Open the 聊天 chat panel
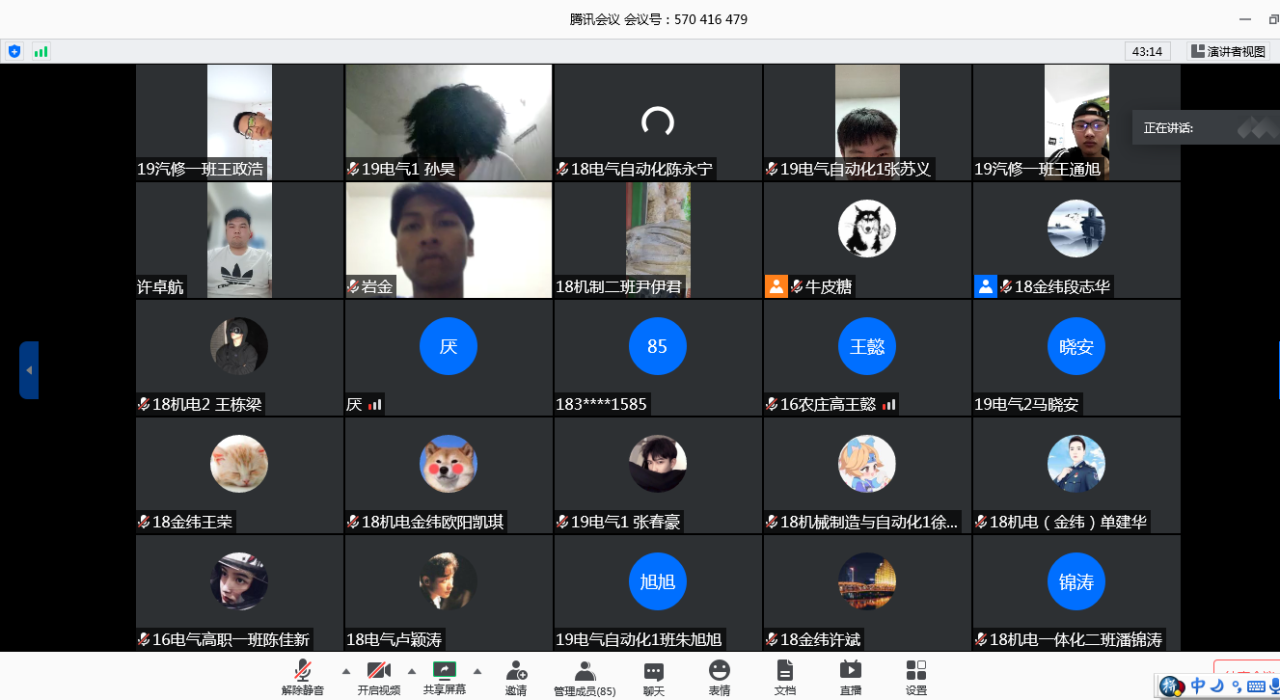Screen dimensions: 1280x700 tap(654, 677)
